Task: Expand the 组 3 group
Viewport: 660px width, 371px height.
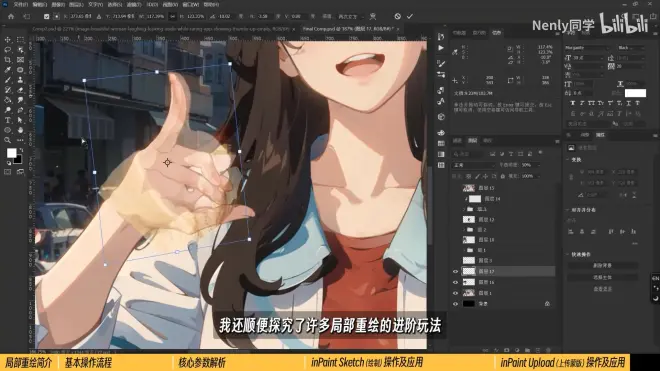Action: pyautogui.click(x=464, y=209)
